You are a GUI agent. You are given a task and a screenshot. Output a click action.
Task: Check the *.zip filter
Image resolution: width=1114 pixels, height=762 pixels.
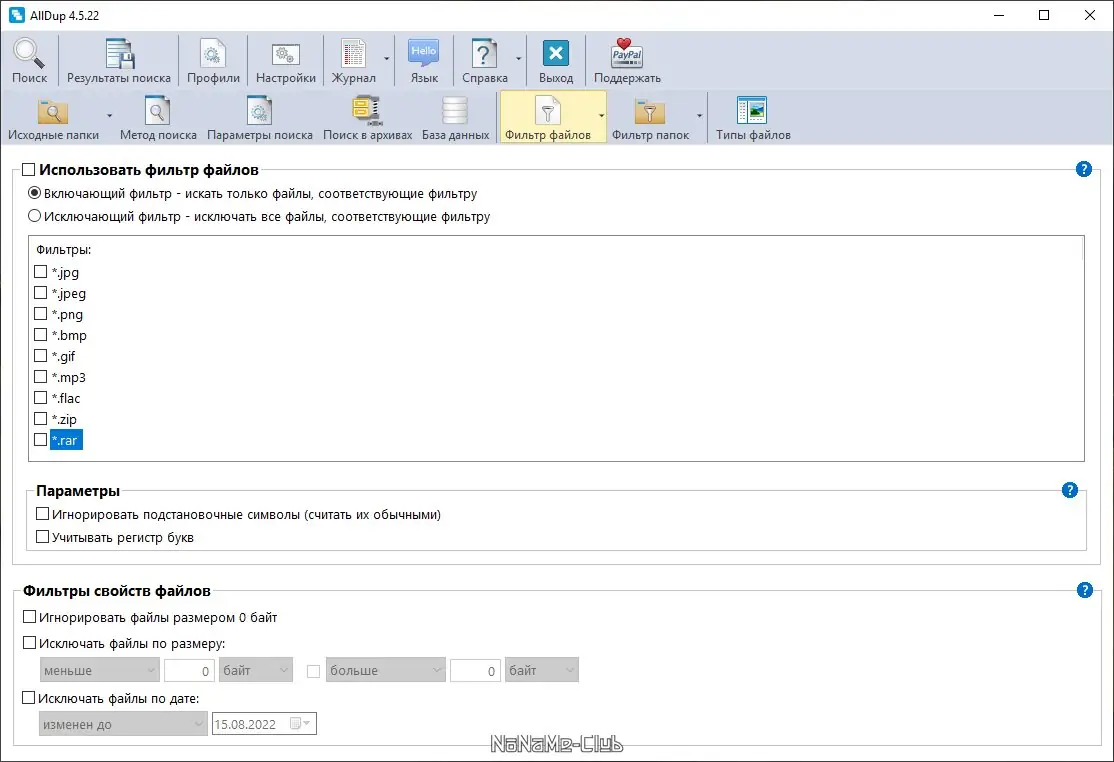point(40,419)
